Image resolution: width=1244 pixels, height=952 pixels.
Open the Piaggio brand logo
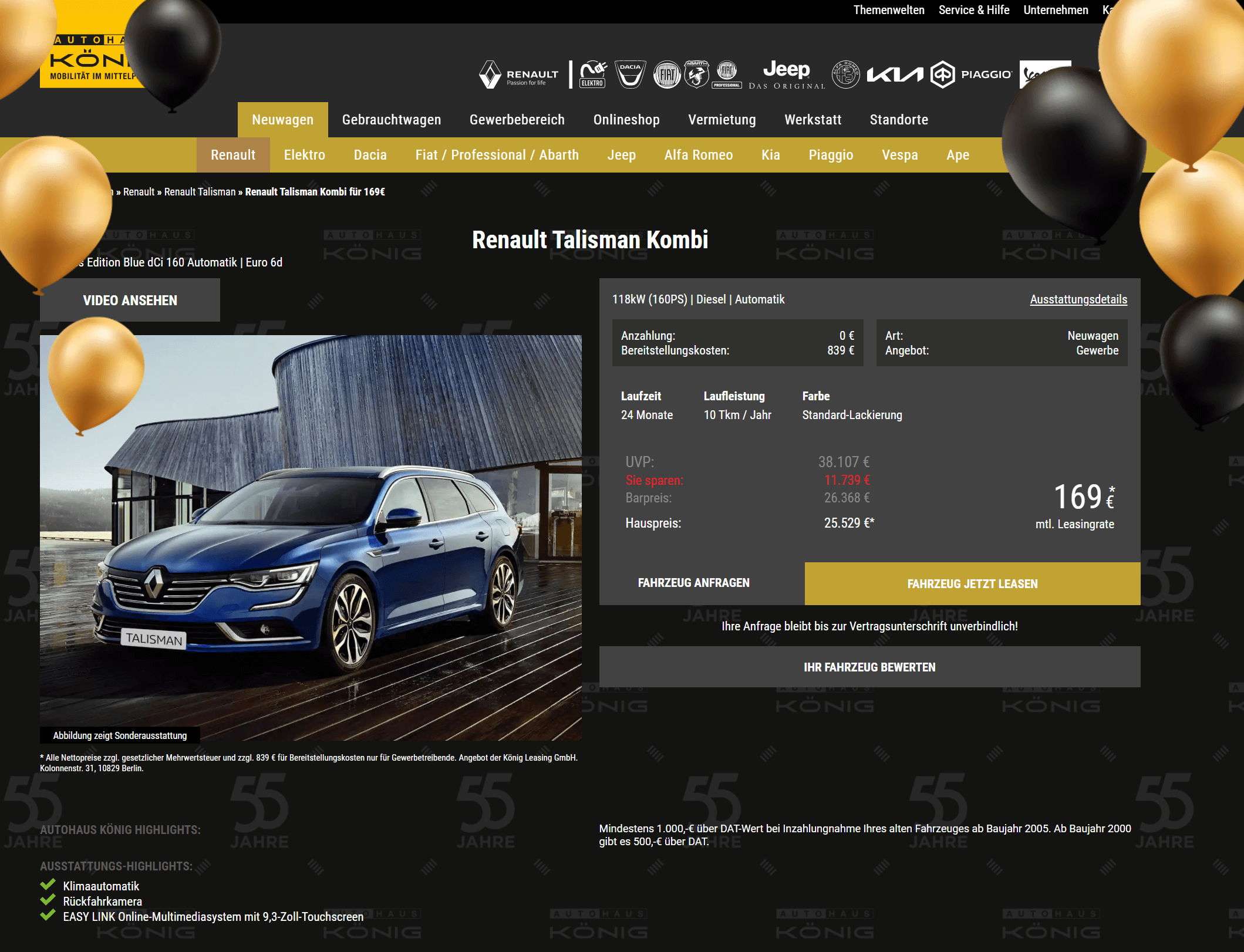coord(972,75)
